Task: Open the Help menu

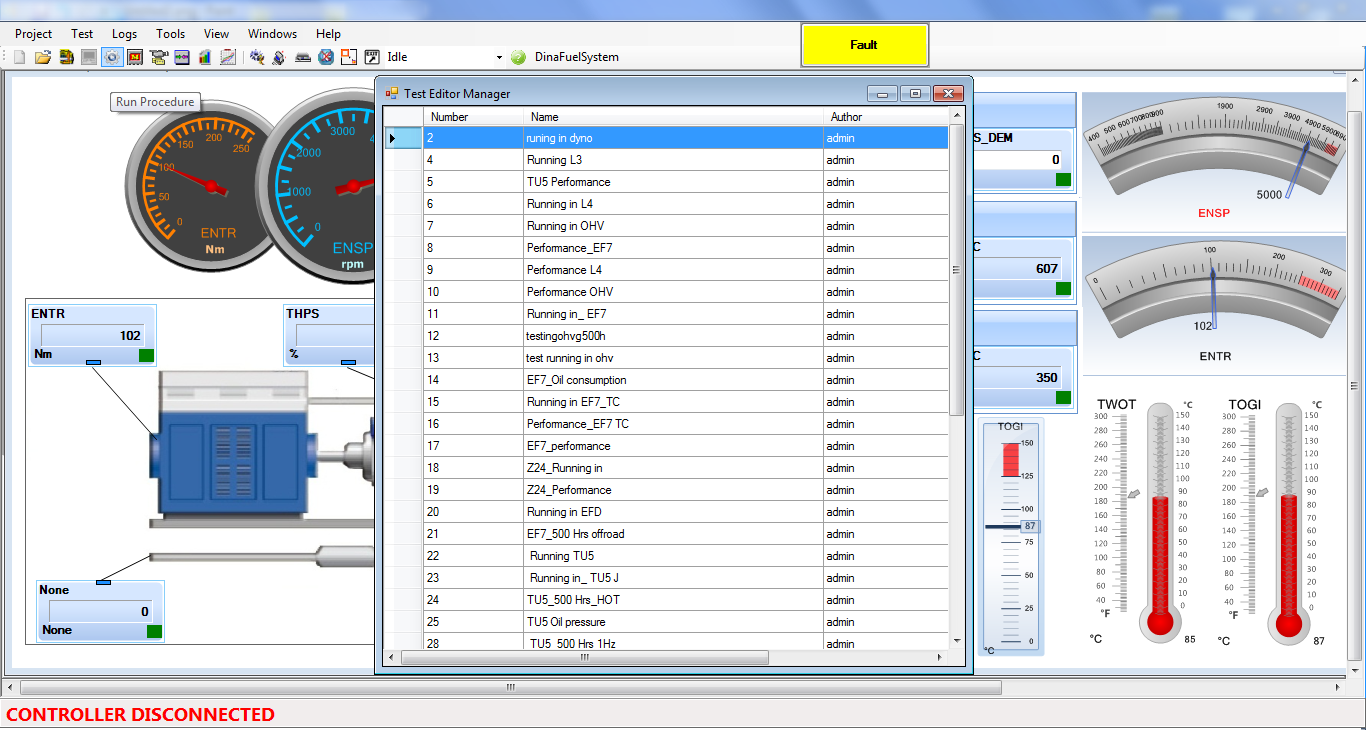Action: 328,34
